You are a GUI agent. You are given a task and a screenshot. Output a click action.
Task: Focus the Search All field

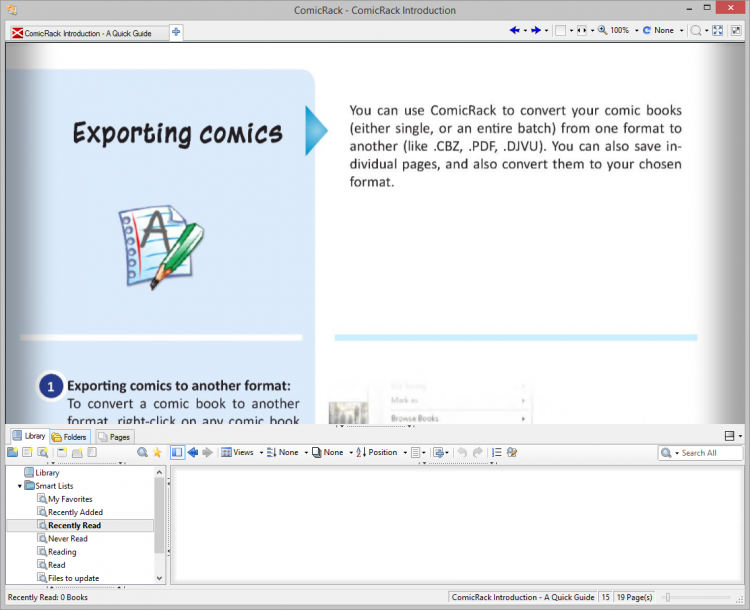point(711,453)
